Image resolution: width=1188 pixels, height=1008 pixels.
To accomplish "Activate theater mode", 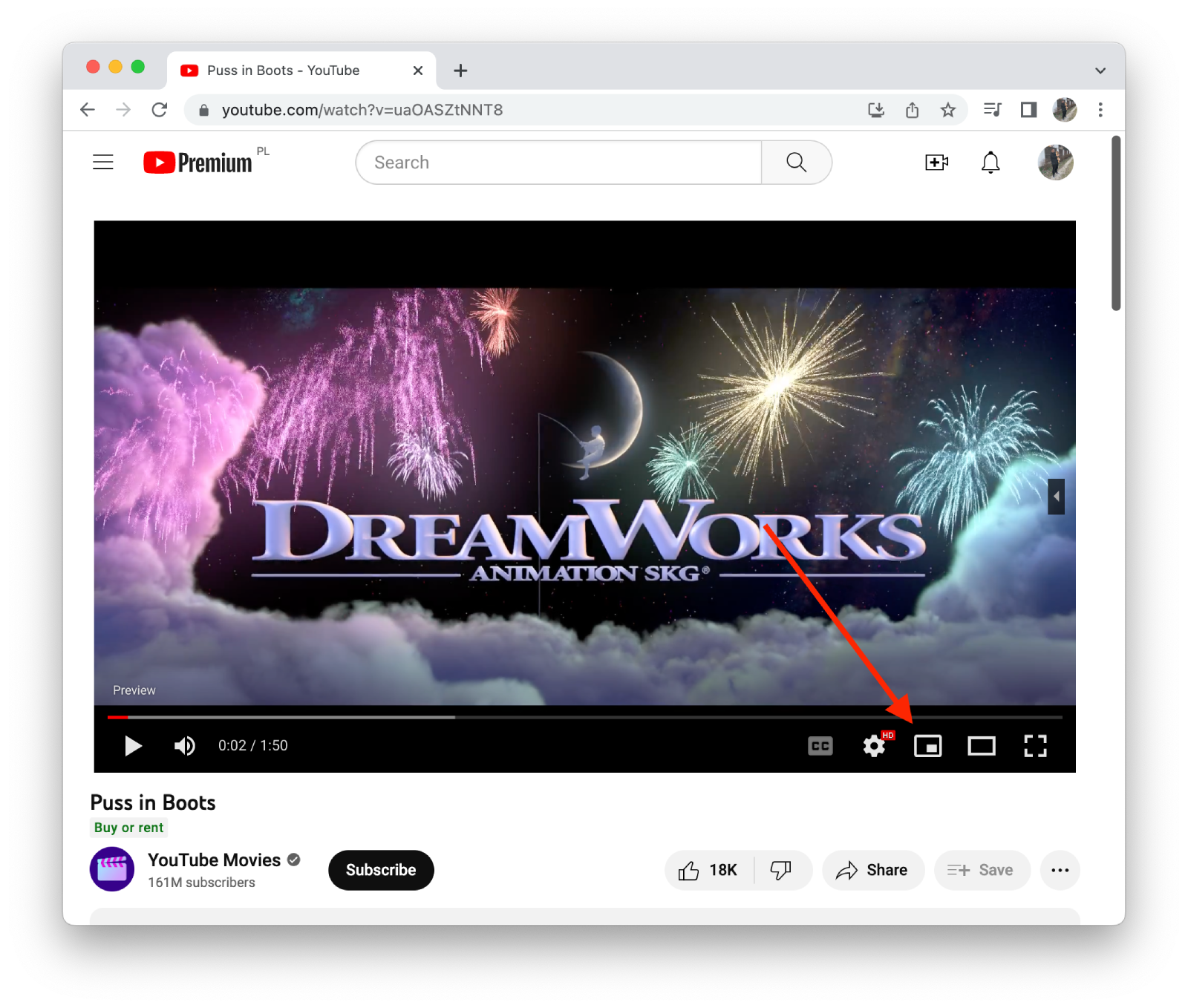I will tap(982, 746).
